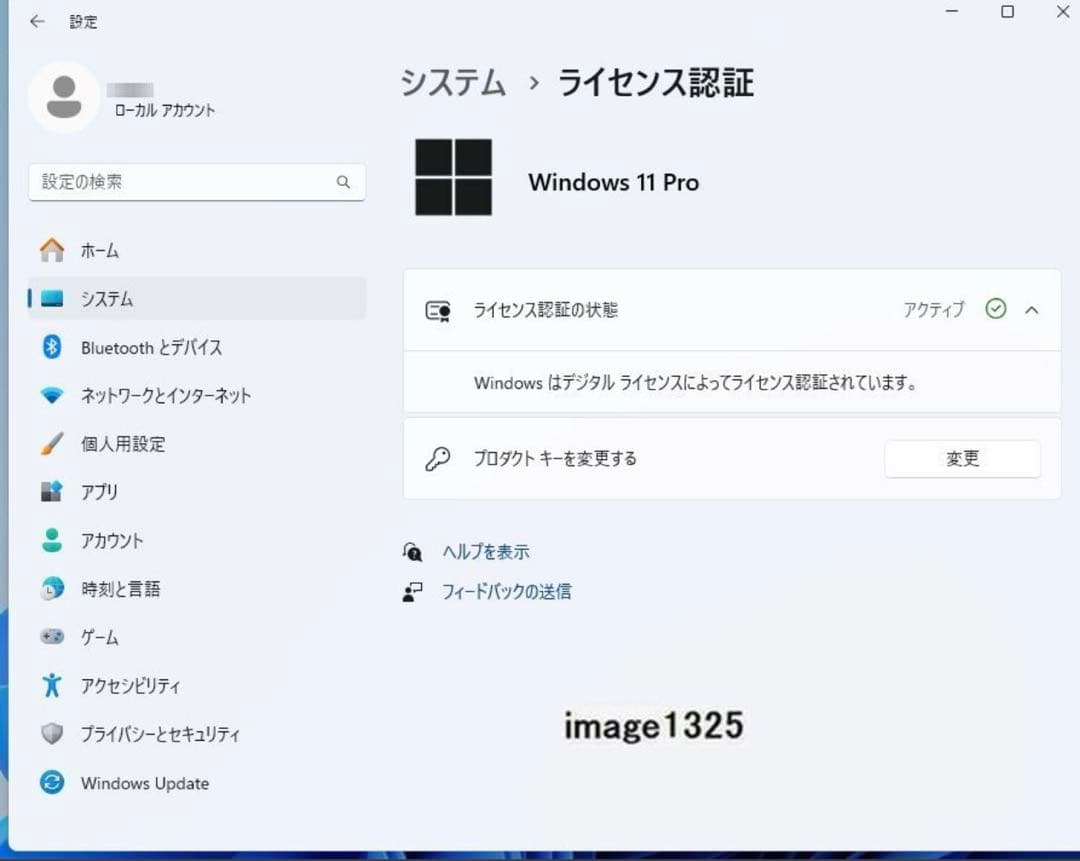Click the ローカル アカウント profile avatar

[63, 96]
